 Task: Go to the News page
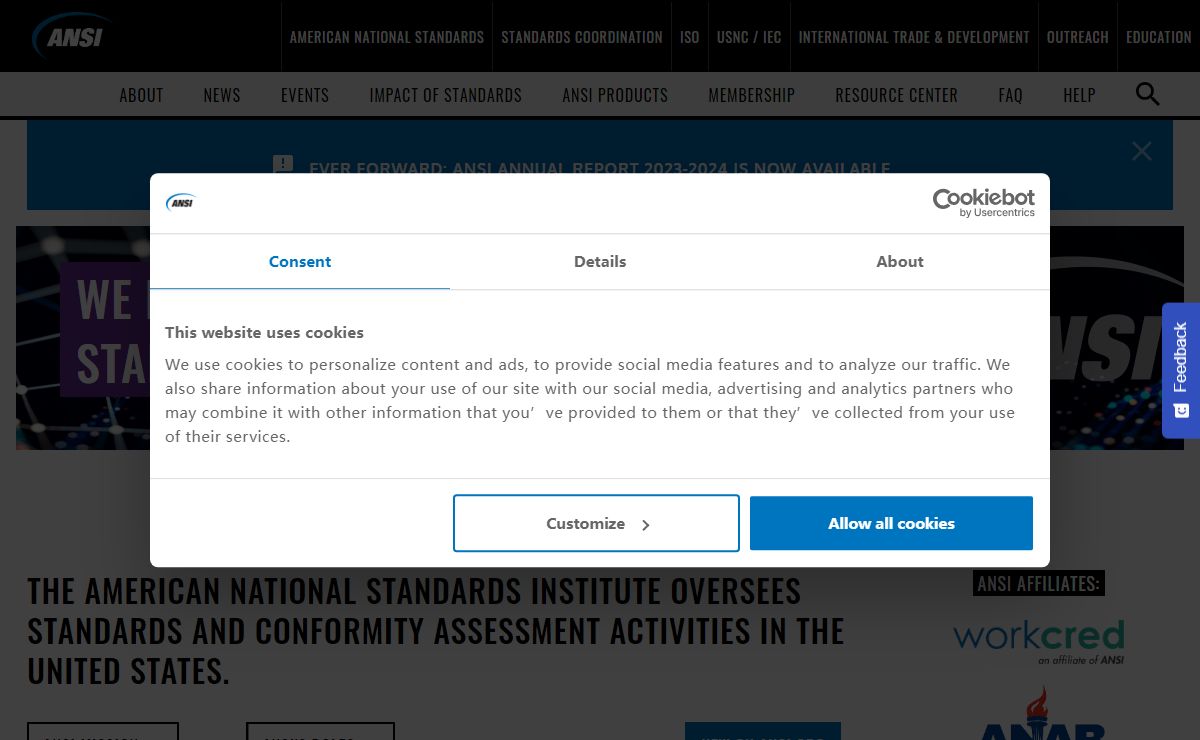coord(222,95)
